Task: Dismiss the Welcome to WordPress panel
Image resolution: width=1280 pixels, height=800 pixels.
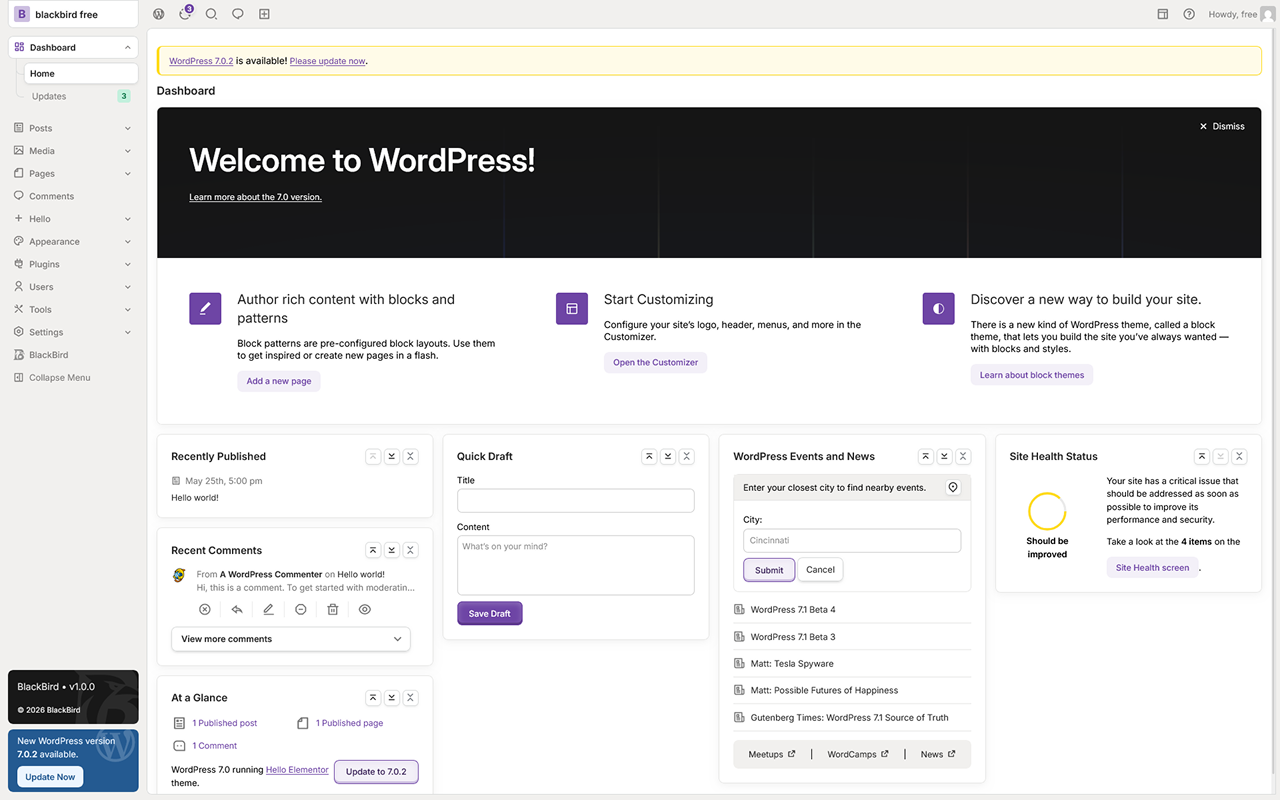Action: click(1222, 126)
